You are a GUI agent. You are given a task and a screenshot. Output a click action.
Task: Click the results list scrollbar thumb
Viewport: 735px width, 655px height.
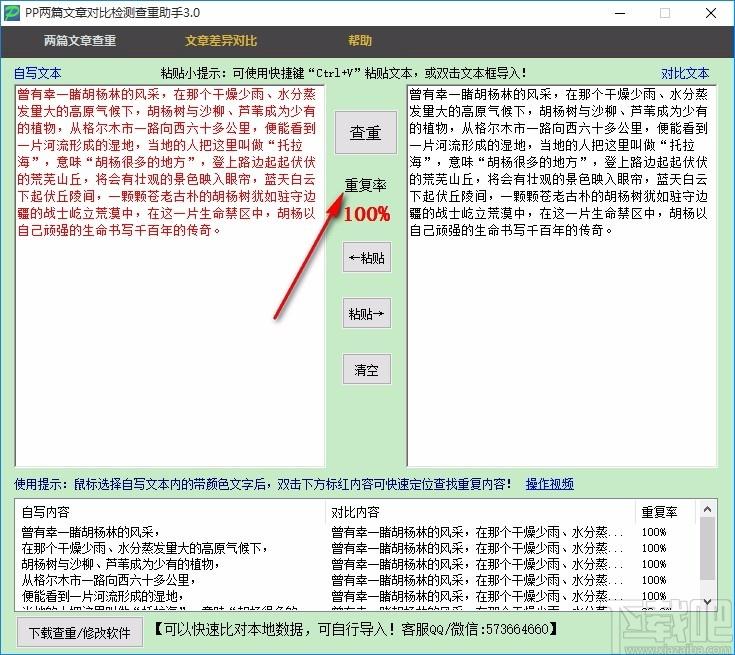(708, 549)
